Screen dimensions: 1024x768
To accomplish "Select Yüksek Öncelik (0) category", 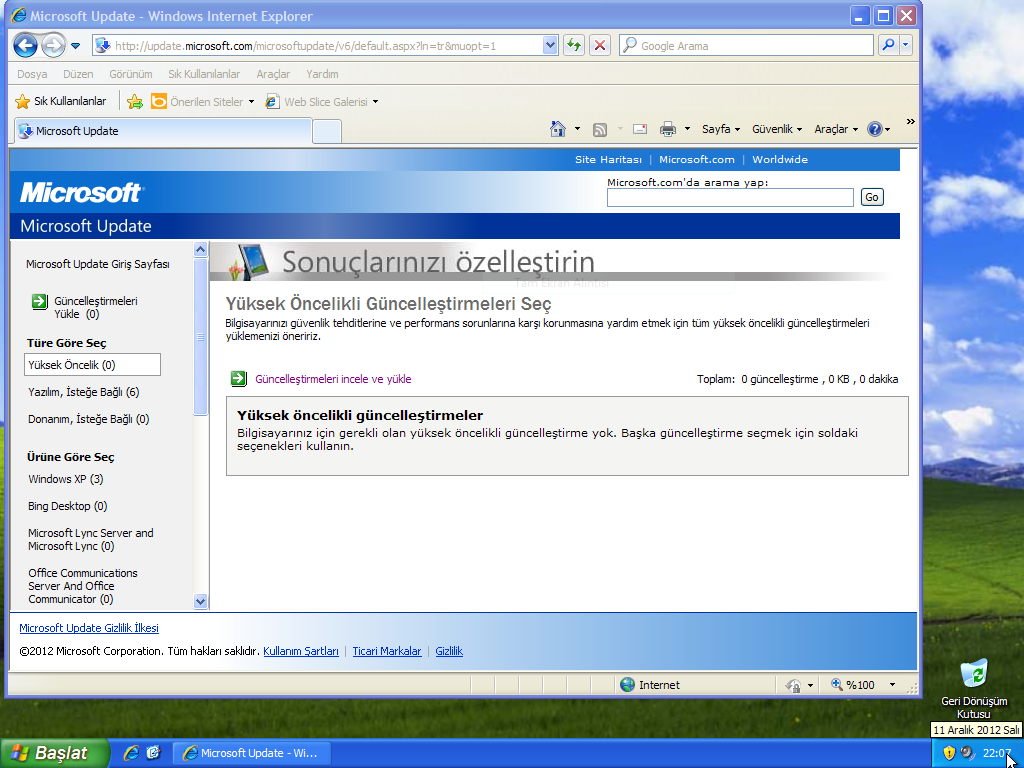I will pos(92,364).
